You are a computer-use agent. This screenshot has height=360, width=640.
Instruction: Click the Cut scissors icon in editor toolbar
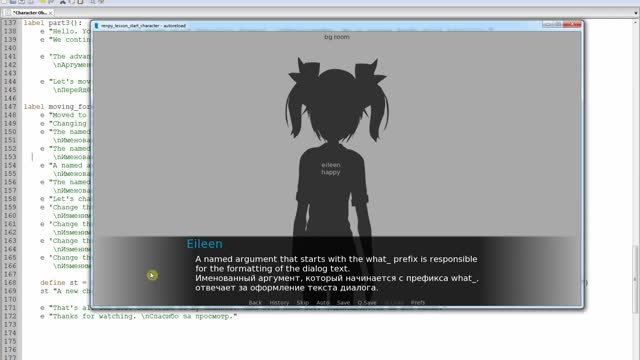pos(62,2)
